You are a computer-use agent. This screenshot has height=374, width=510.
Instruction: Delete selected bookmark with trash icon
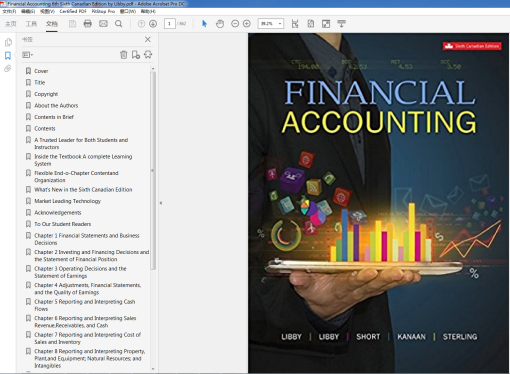pos(124,55)
